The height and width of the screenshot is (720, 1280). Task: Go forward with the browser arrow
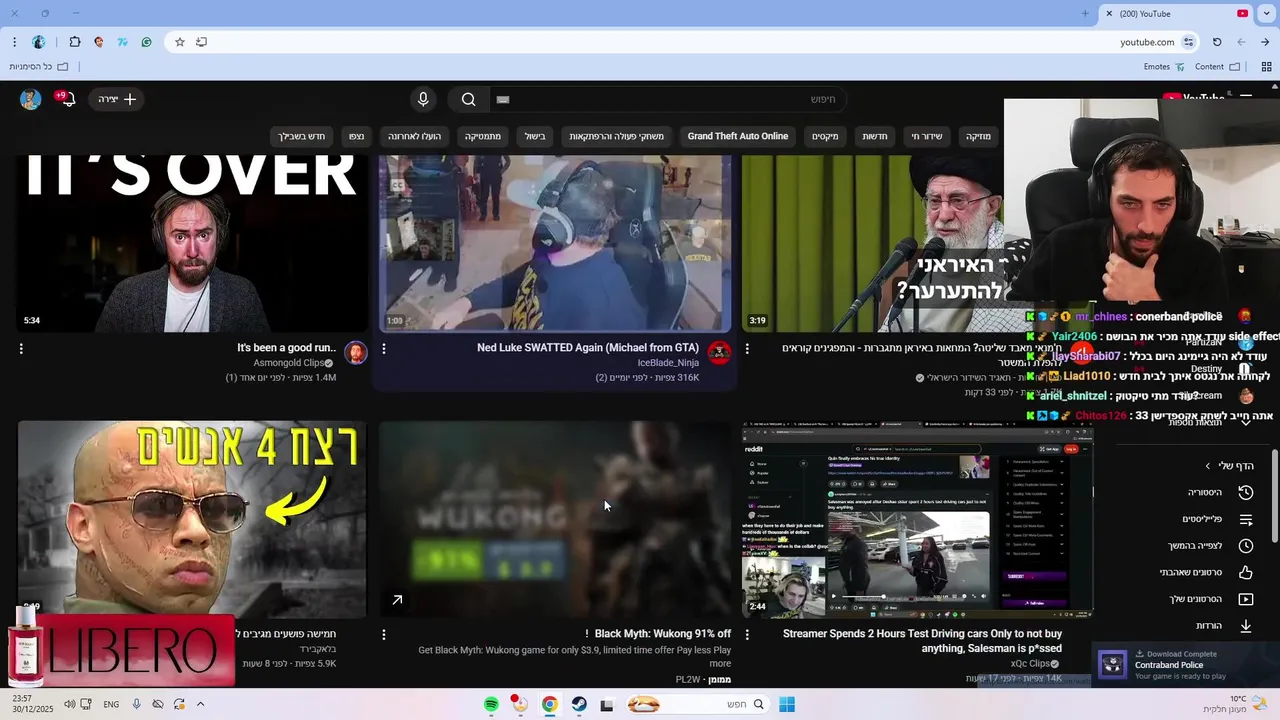click(x=1241, y=42)
